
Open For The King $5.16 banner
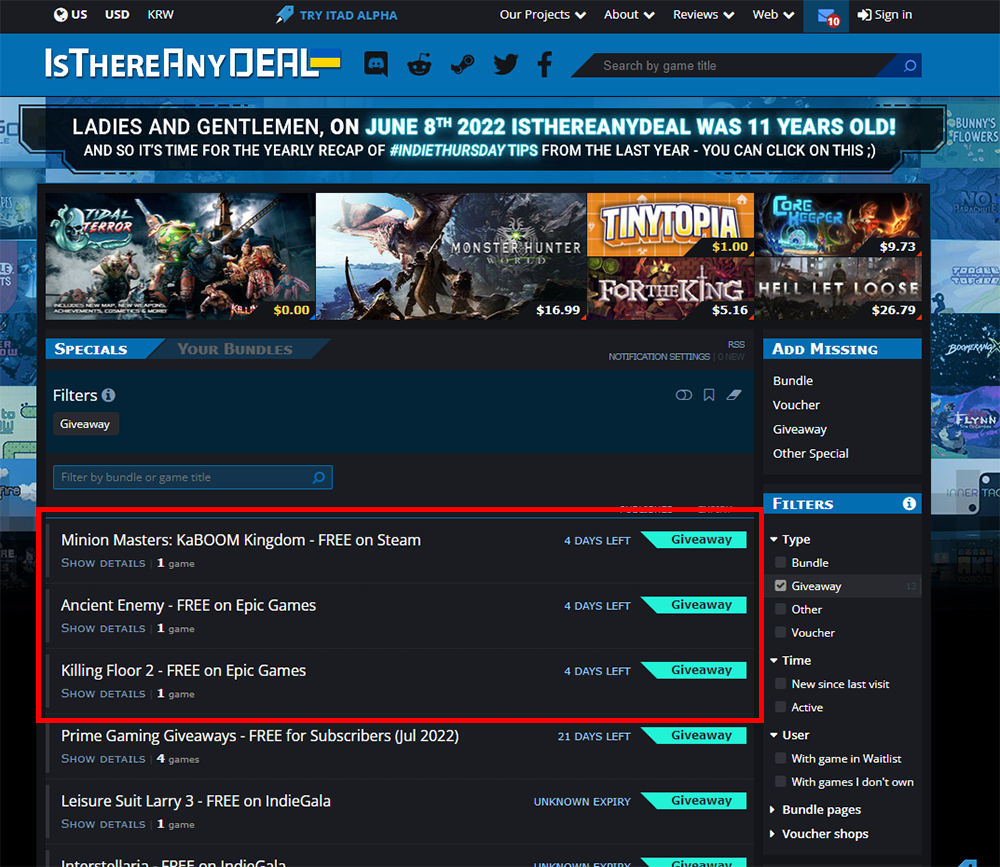(x=670, y=288)
